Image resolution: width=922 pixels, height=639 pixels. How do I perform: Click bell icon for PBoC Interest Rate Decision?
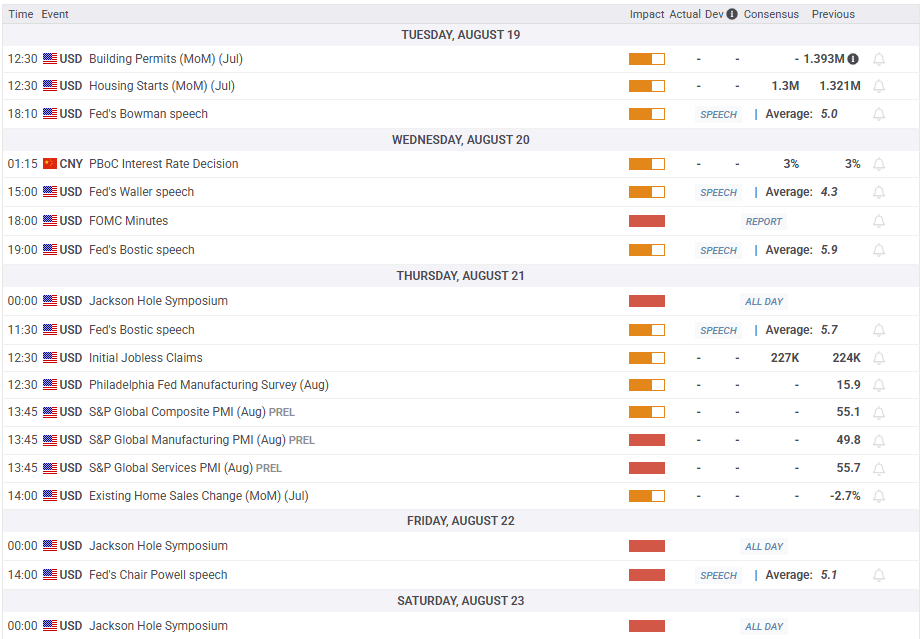point(879,164)
